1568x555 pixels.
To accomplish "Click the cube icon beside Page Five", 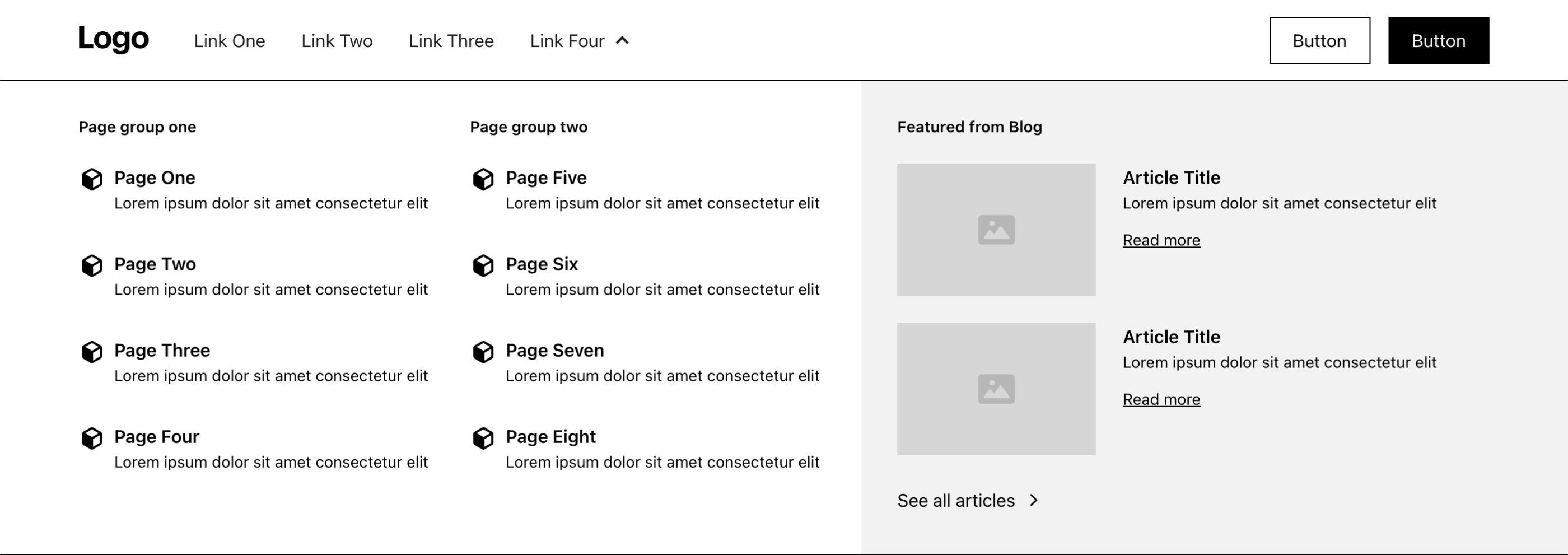I will (x=483, y=179).
